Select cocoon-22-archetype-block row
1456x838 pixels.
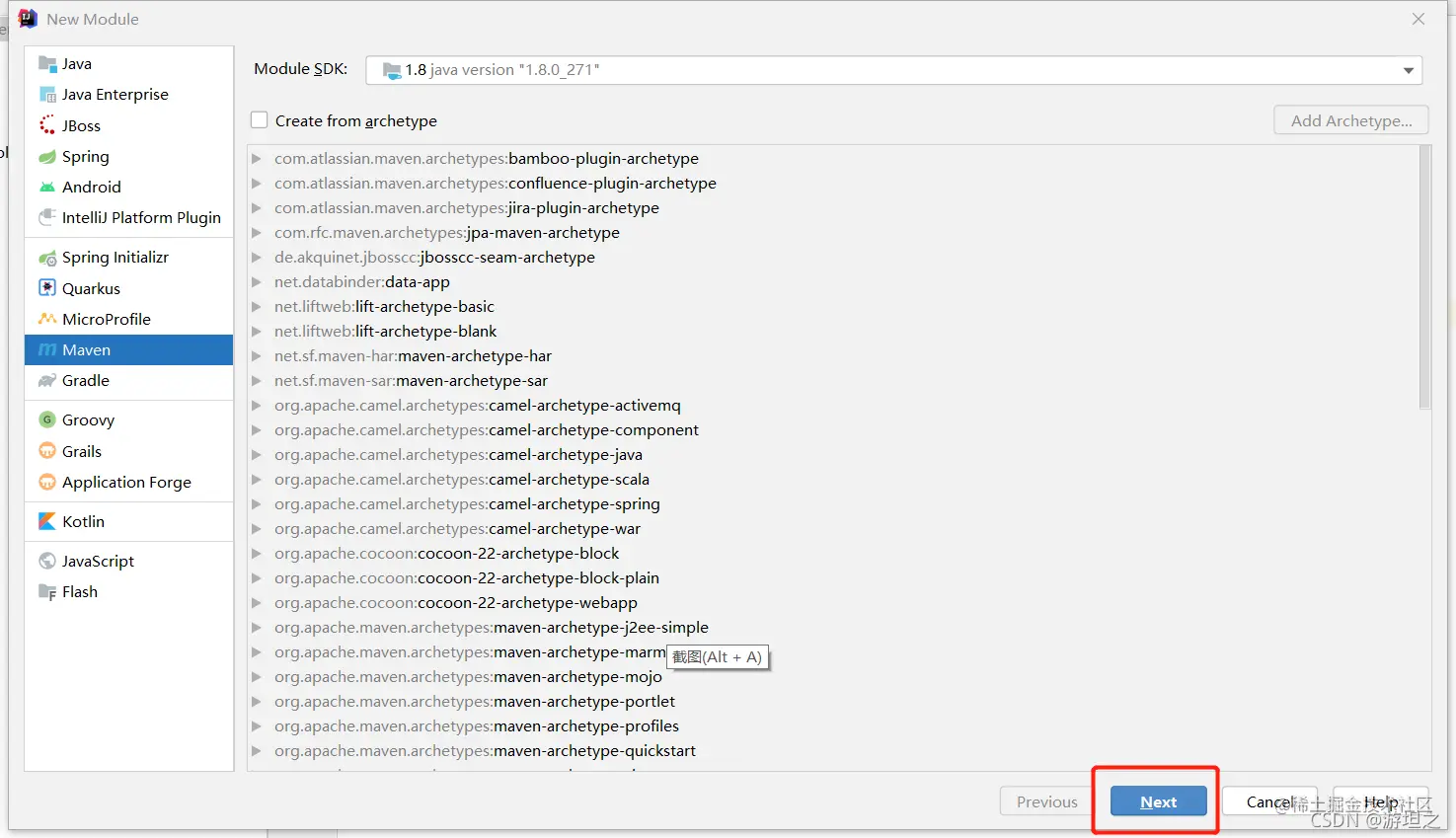[834, 554]
